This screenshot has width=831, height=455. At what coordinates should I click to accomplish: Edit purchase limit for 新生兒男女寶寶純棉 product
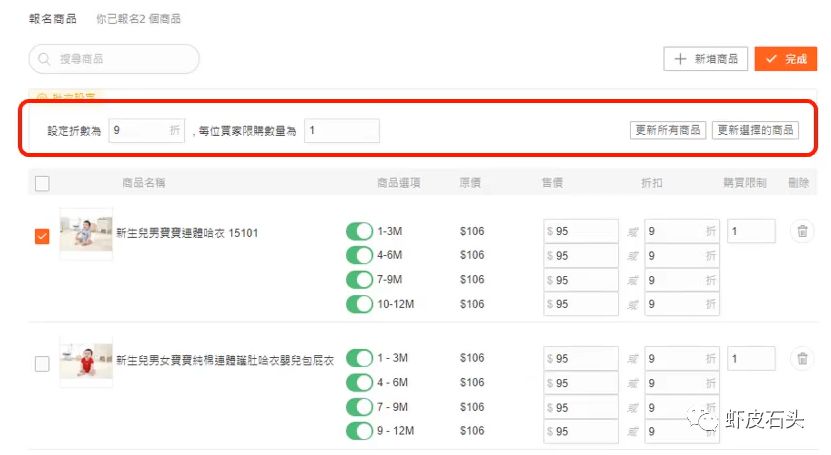752,359
